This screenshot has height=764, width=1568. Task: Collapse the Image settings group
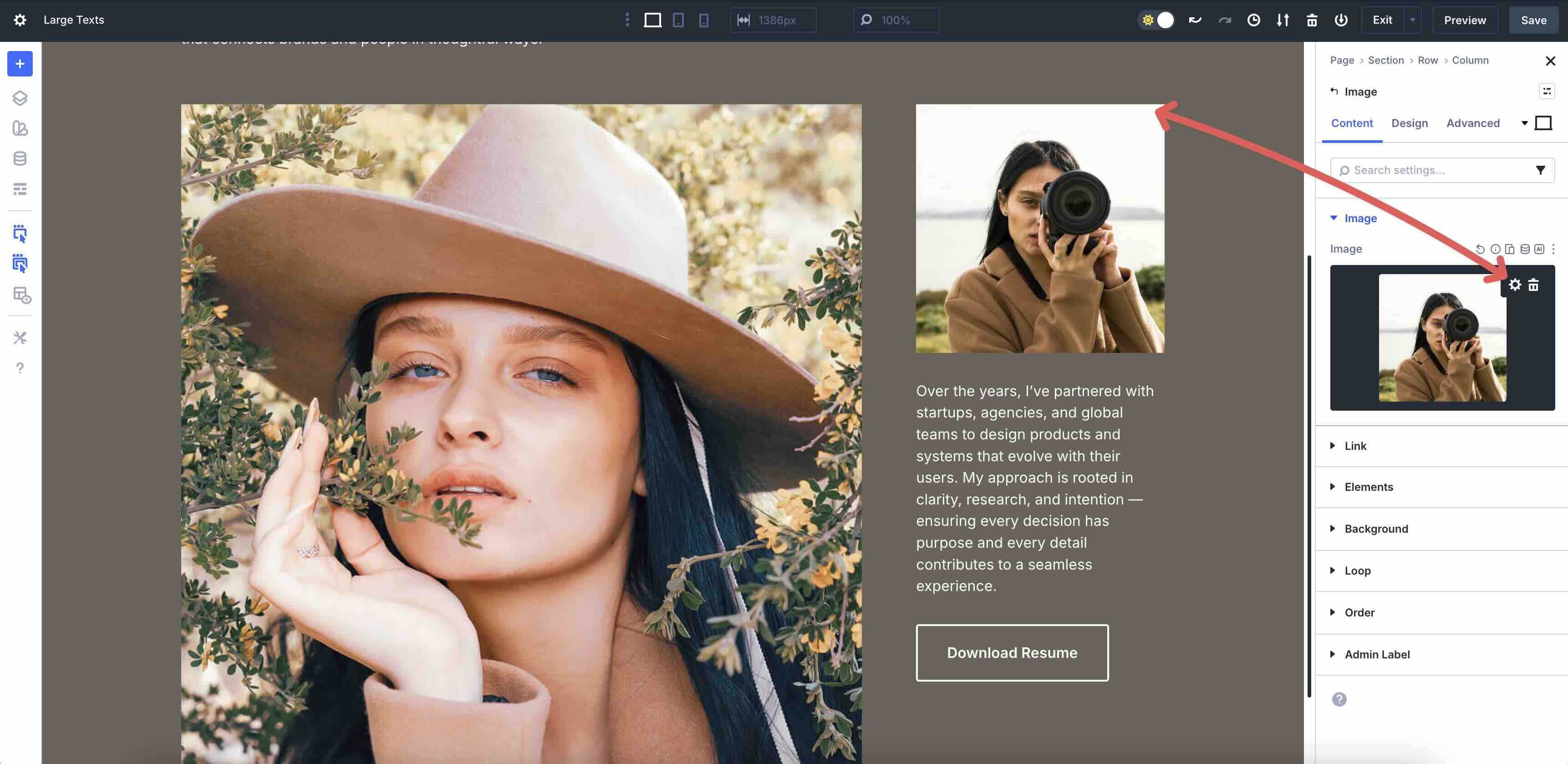pos(1360,218)
